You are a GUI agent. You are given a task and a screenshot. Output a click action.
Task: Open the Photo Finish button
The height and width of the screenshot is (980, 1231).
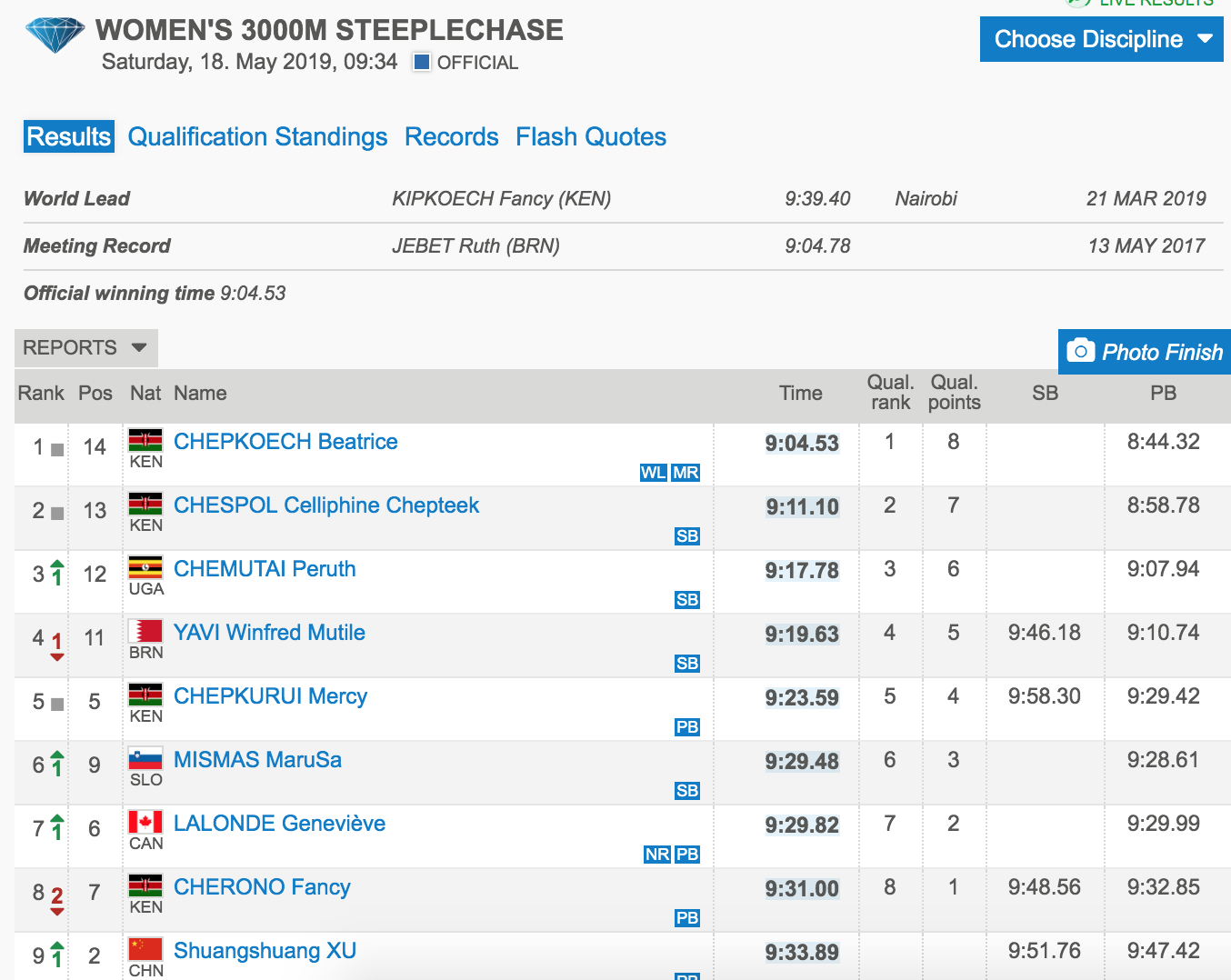click(1145, 352)
